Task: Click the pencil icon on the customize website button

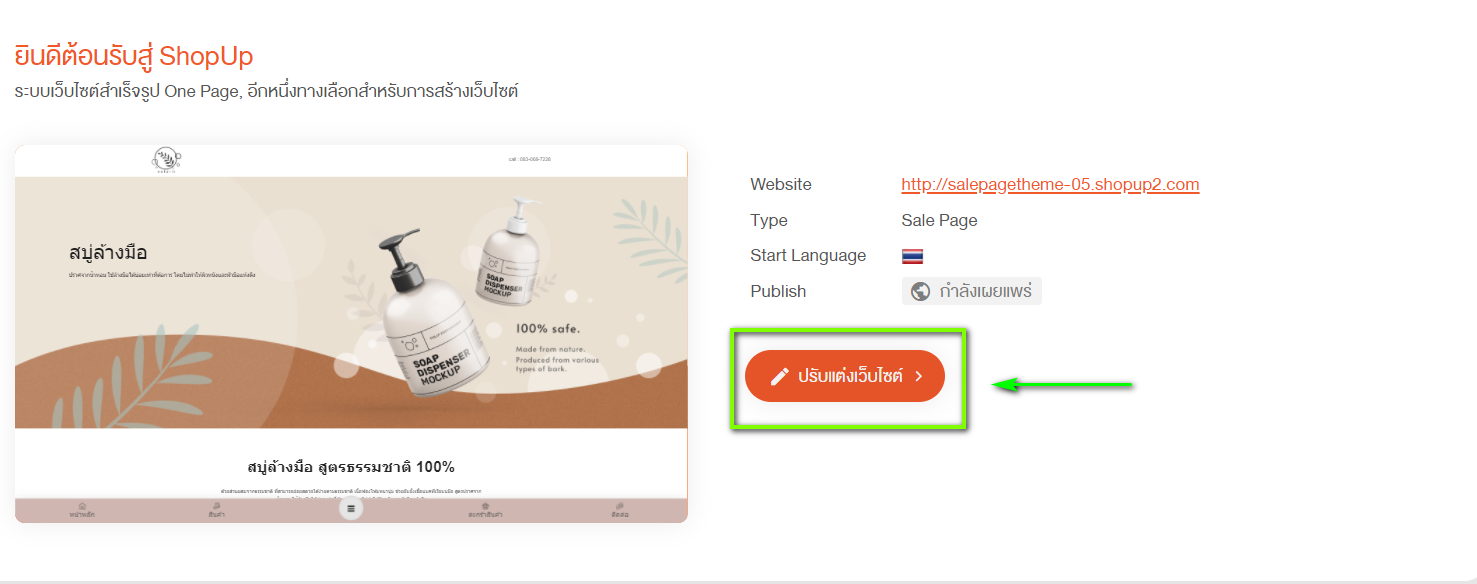Action: pos(780,376)
